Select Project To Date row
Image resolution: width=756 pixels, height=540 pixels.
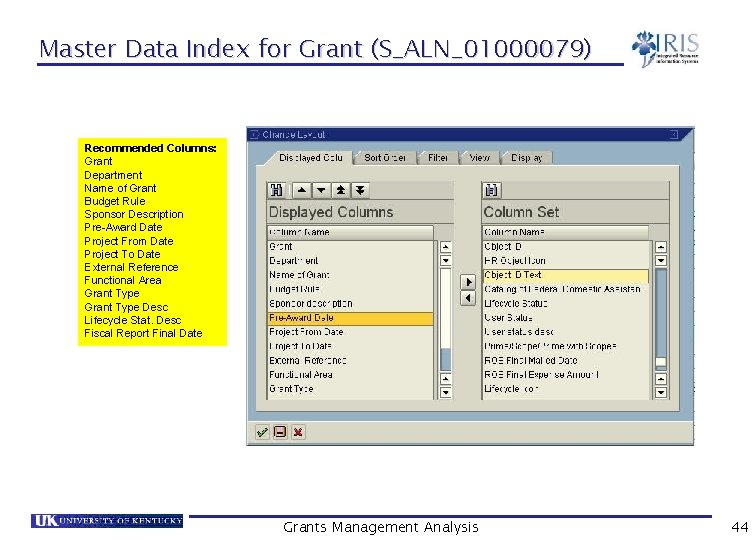(351, 346)
